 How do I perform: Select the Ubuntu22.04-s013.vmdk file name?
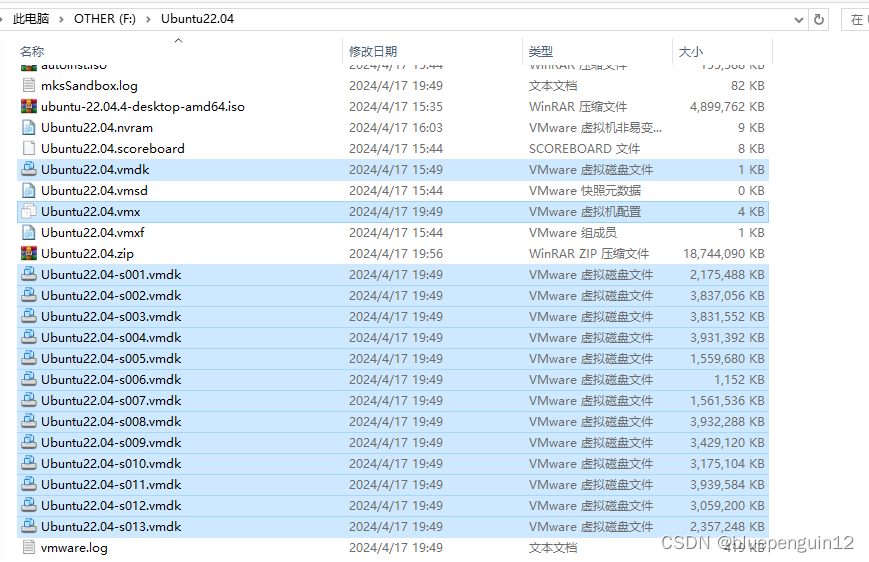pos(111,527)
